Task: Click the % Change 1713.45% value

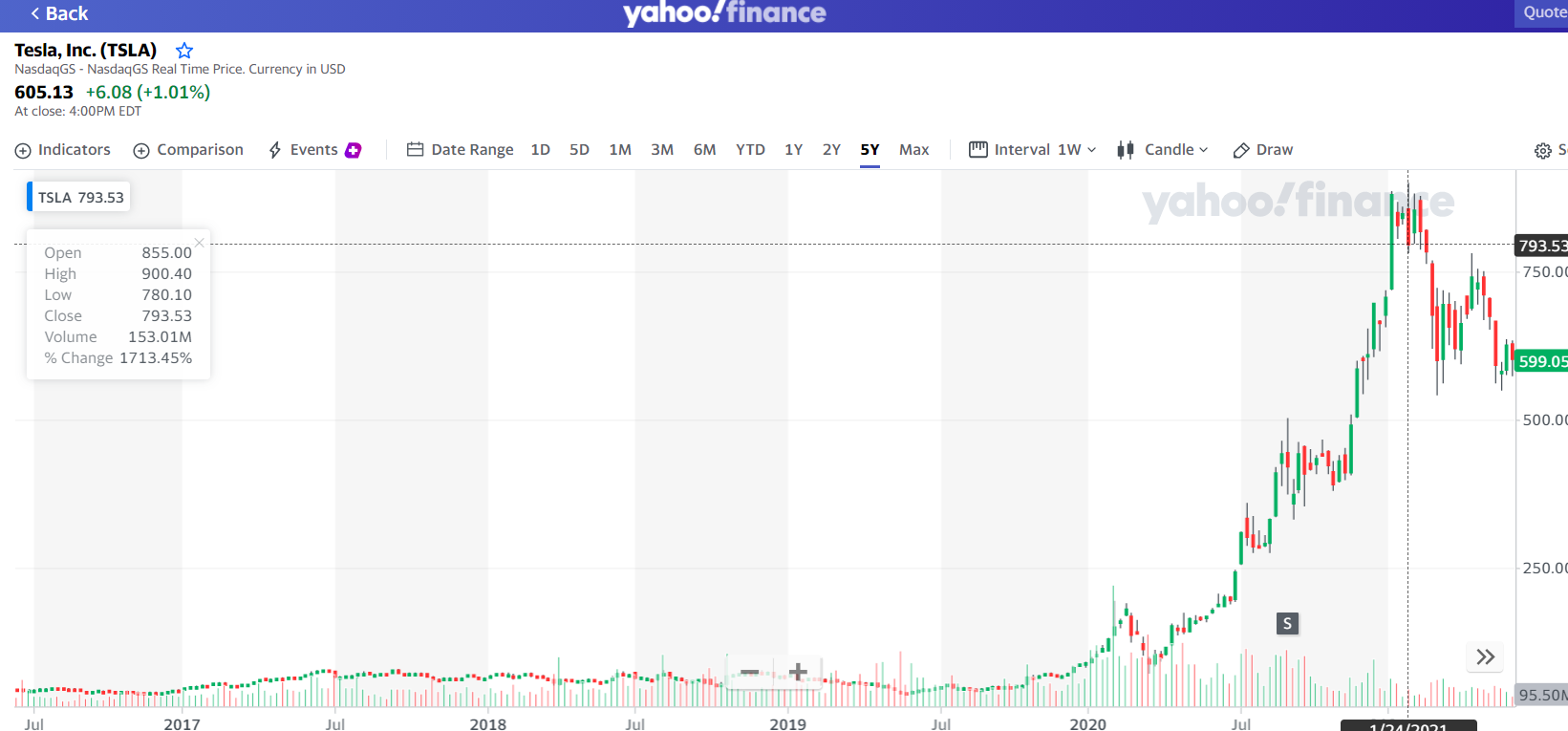Action: pyautogui.click(x=156, y=358)
